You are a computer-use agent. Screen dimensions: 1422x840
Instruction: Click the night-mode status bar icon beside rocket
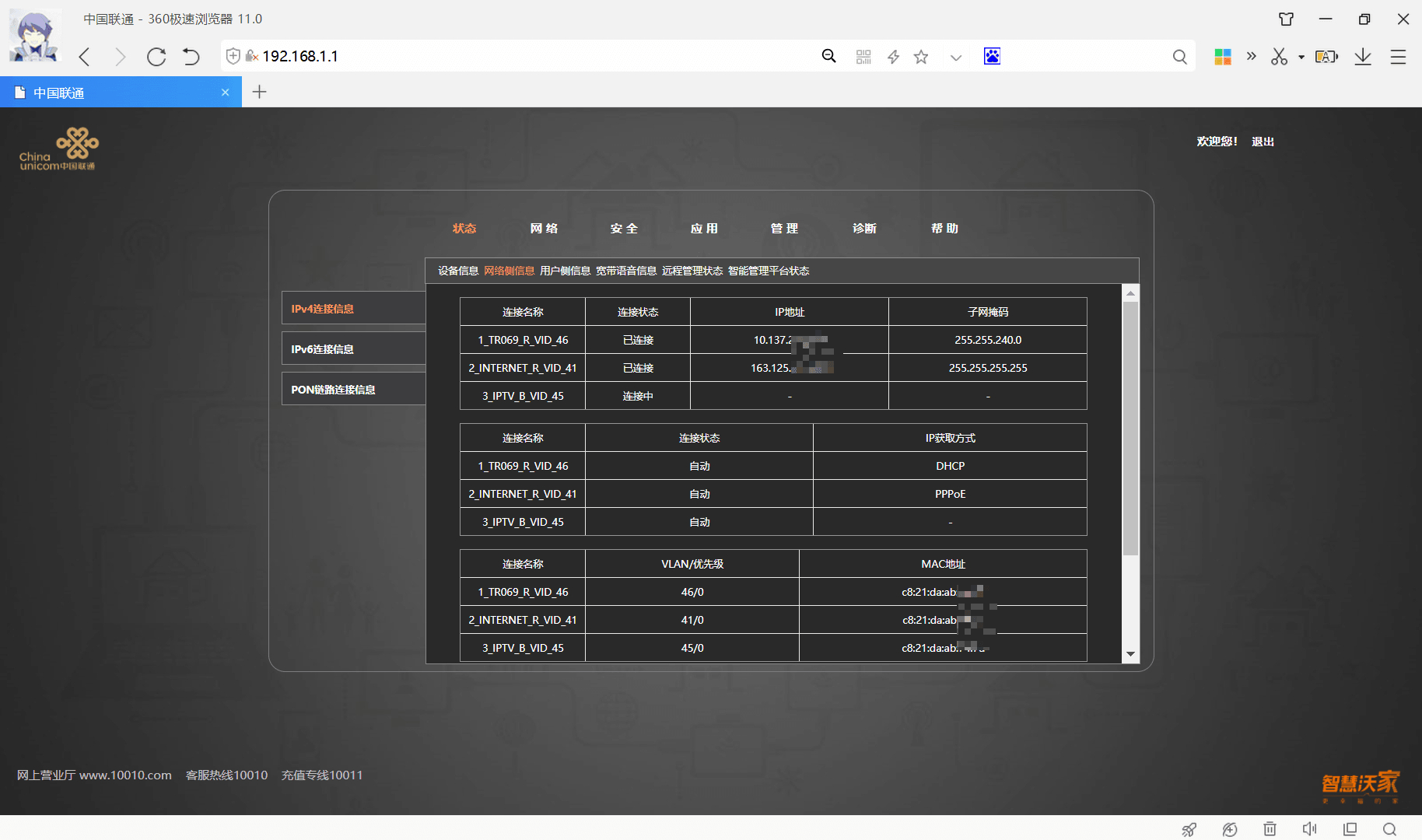[x=1230, y=829]
